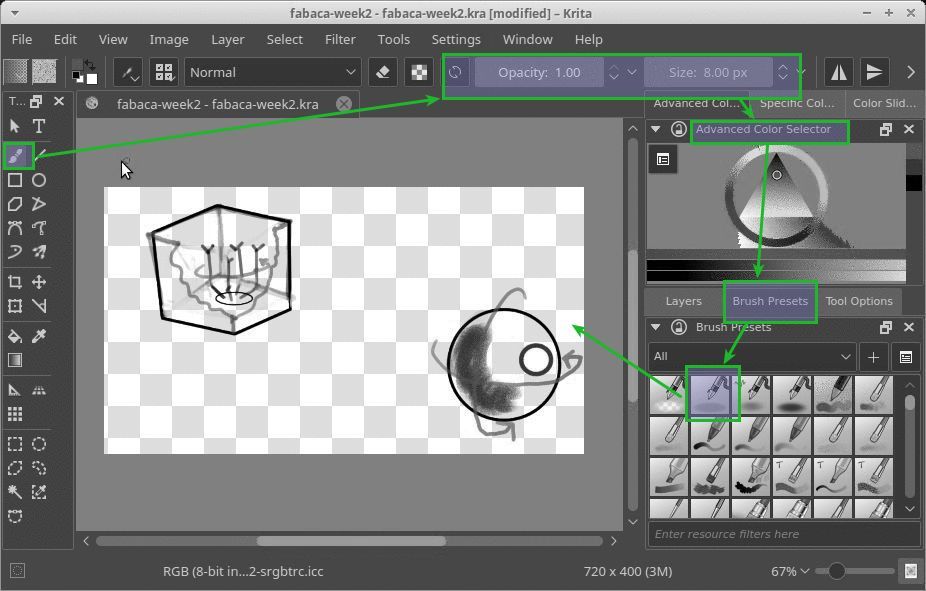Open the Choose Brush Preset grid

164,73
